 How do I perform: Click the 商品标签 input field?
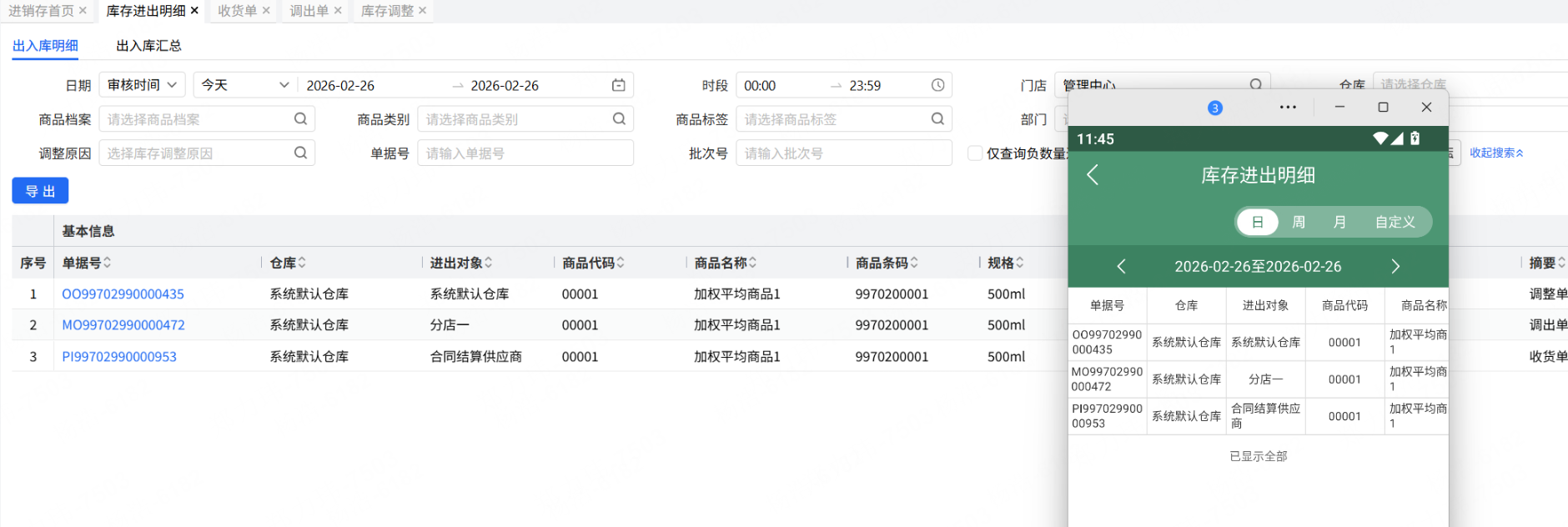[843, 119]
